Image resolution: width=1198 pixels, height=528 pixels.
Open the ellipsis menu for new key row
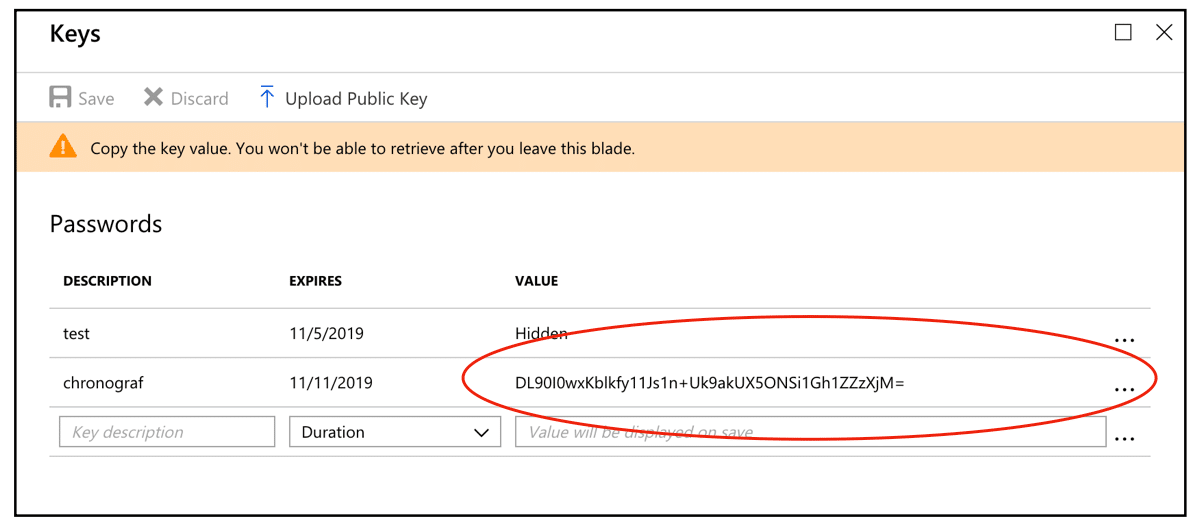point(1124,438)
